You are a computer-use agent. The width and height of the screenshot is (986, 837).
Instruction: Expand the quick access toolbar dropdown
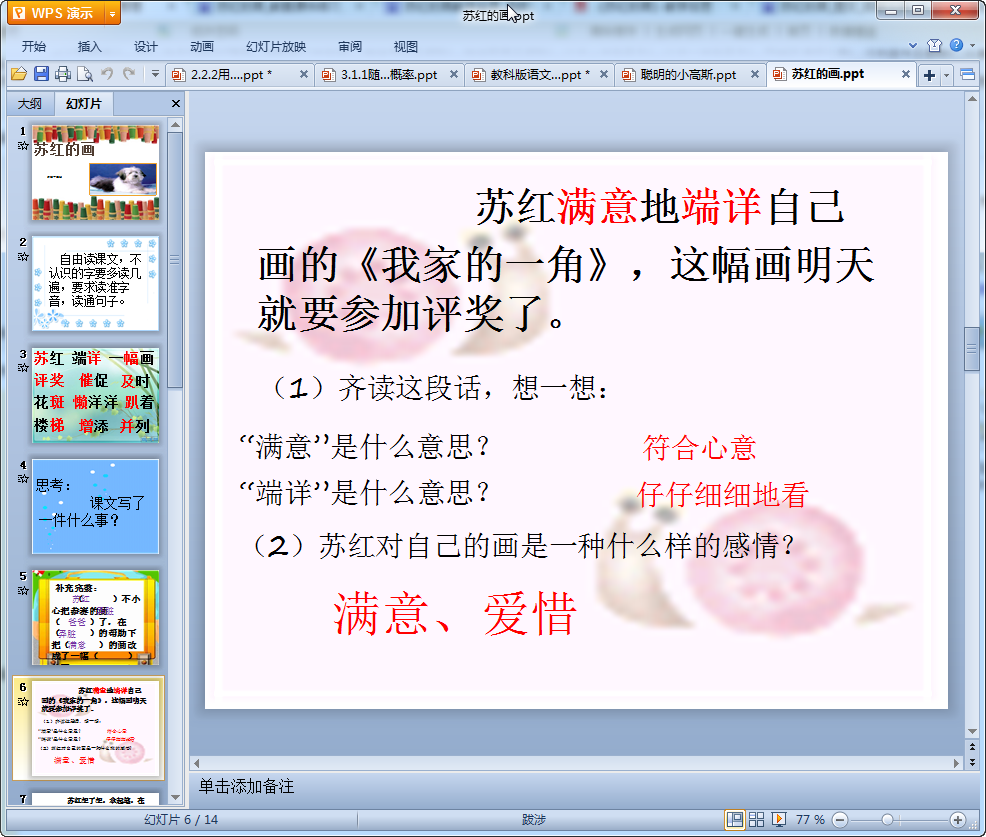(155, 74)
